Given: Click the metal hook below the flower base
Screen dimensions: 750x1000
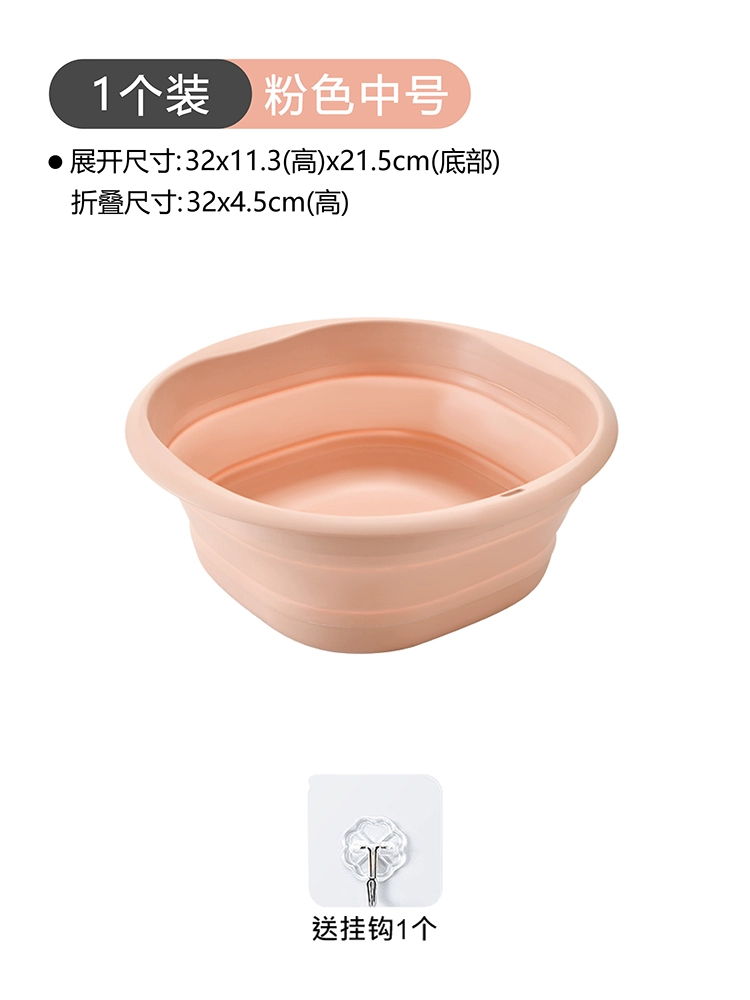Looking at the screenshot, I should 372,872.
